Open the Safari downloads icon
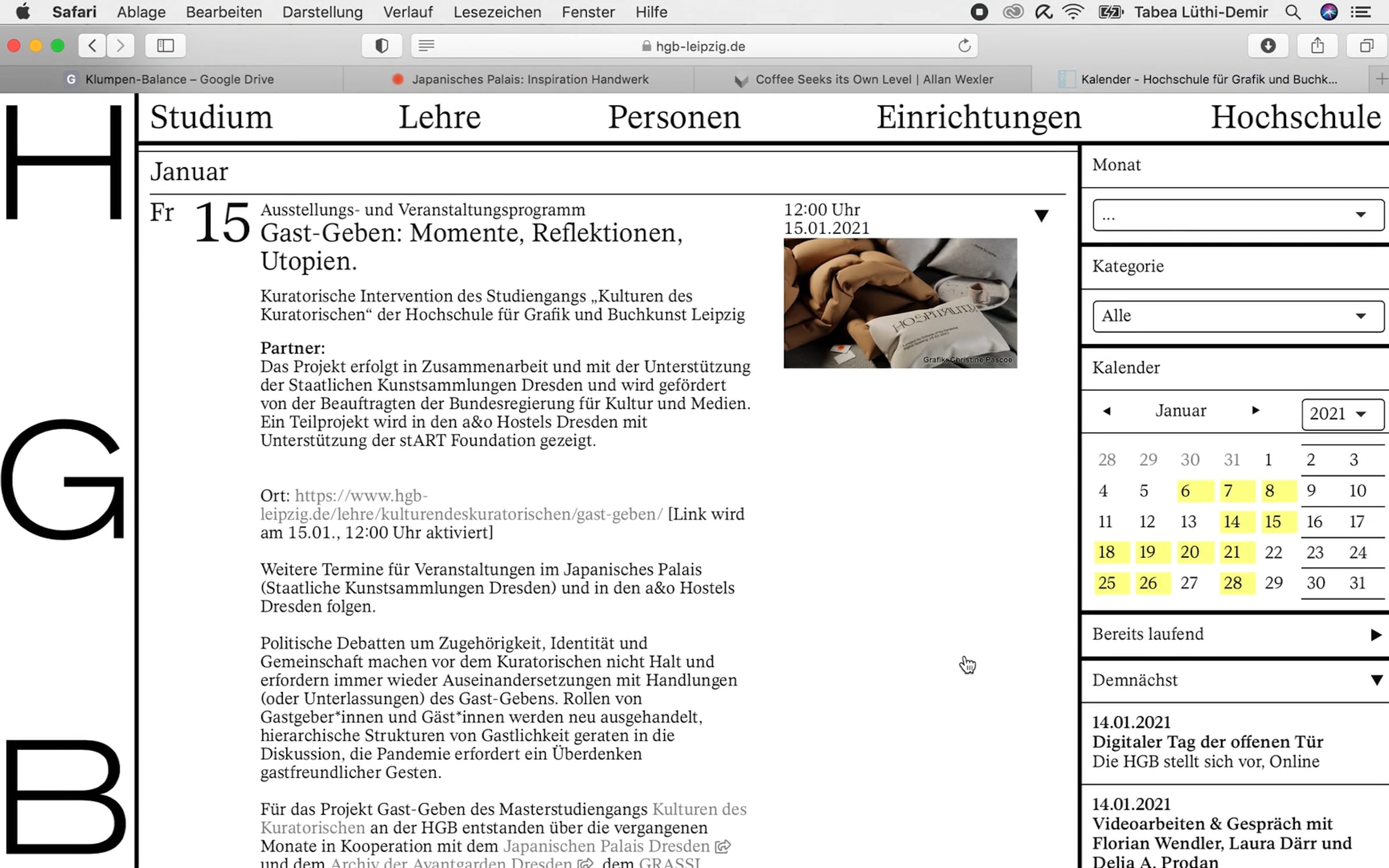The width and height of the screenshot is (1389, 868). [x=1267, y=46]
